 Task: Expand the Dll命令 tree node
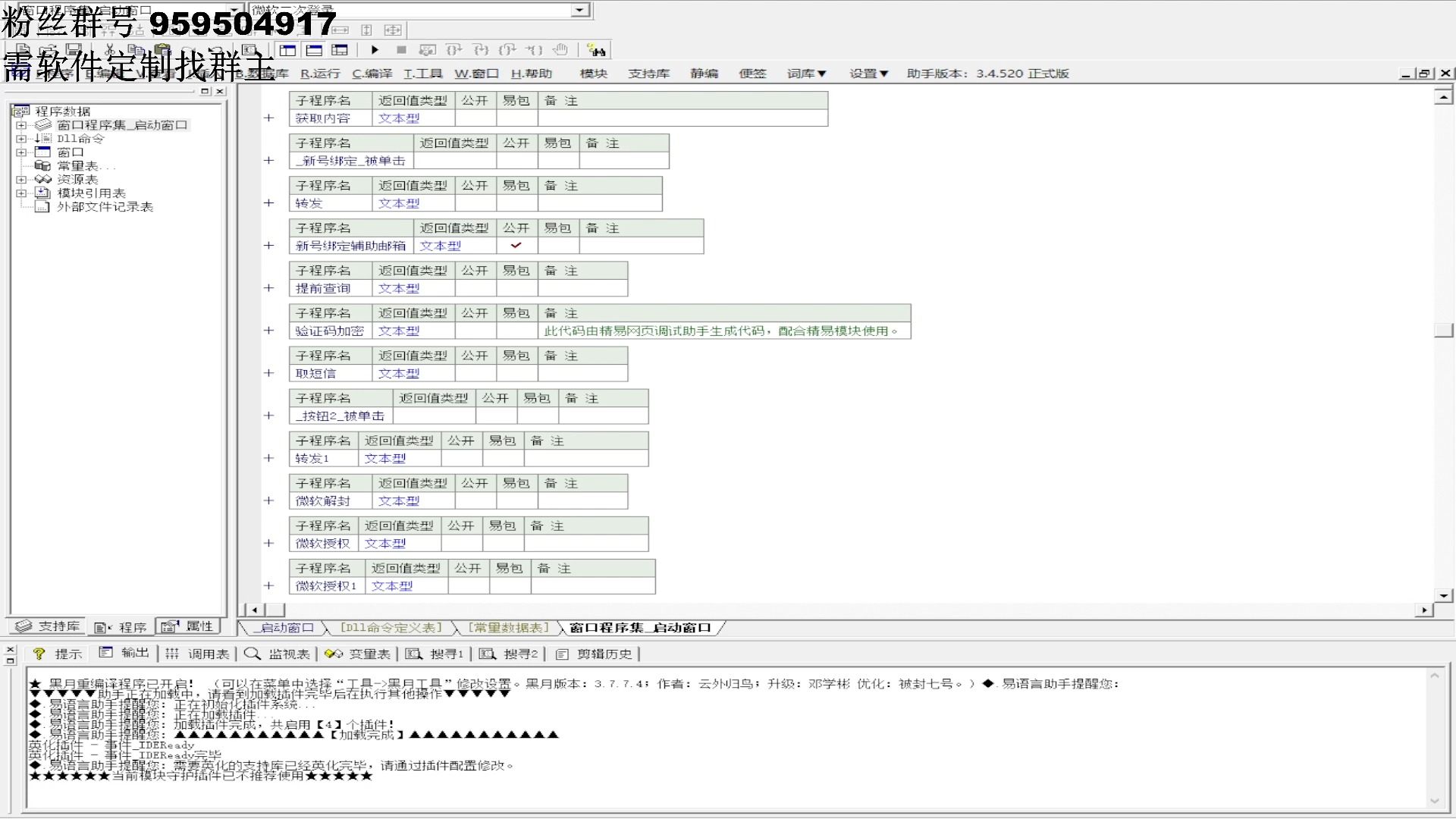tap(21, 139)
